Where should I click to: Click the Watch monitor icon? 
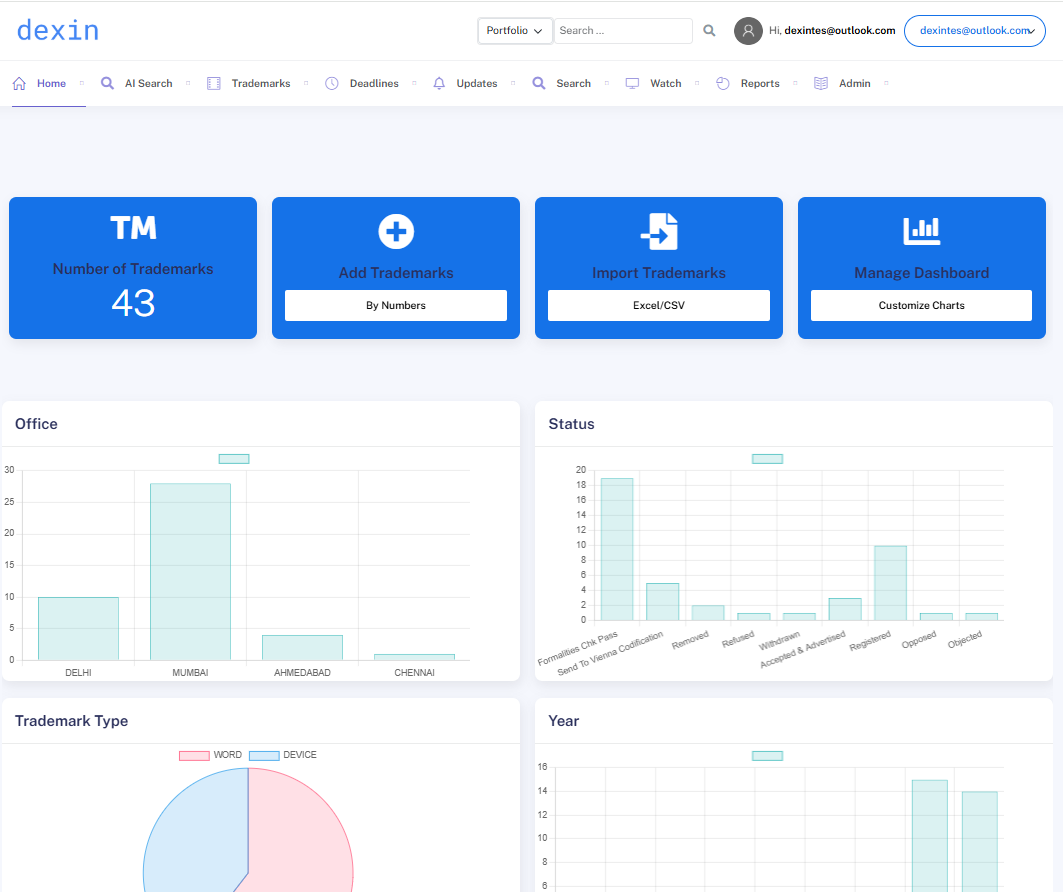pyautogui.click(x=633, y=83)
